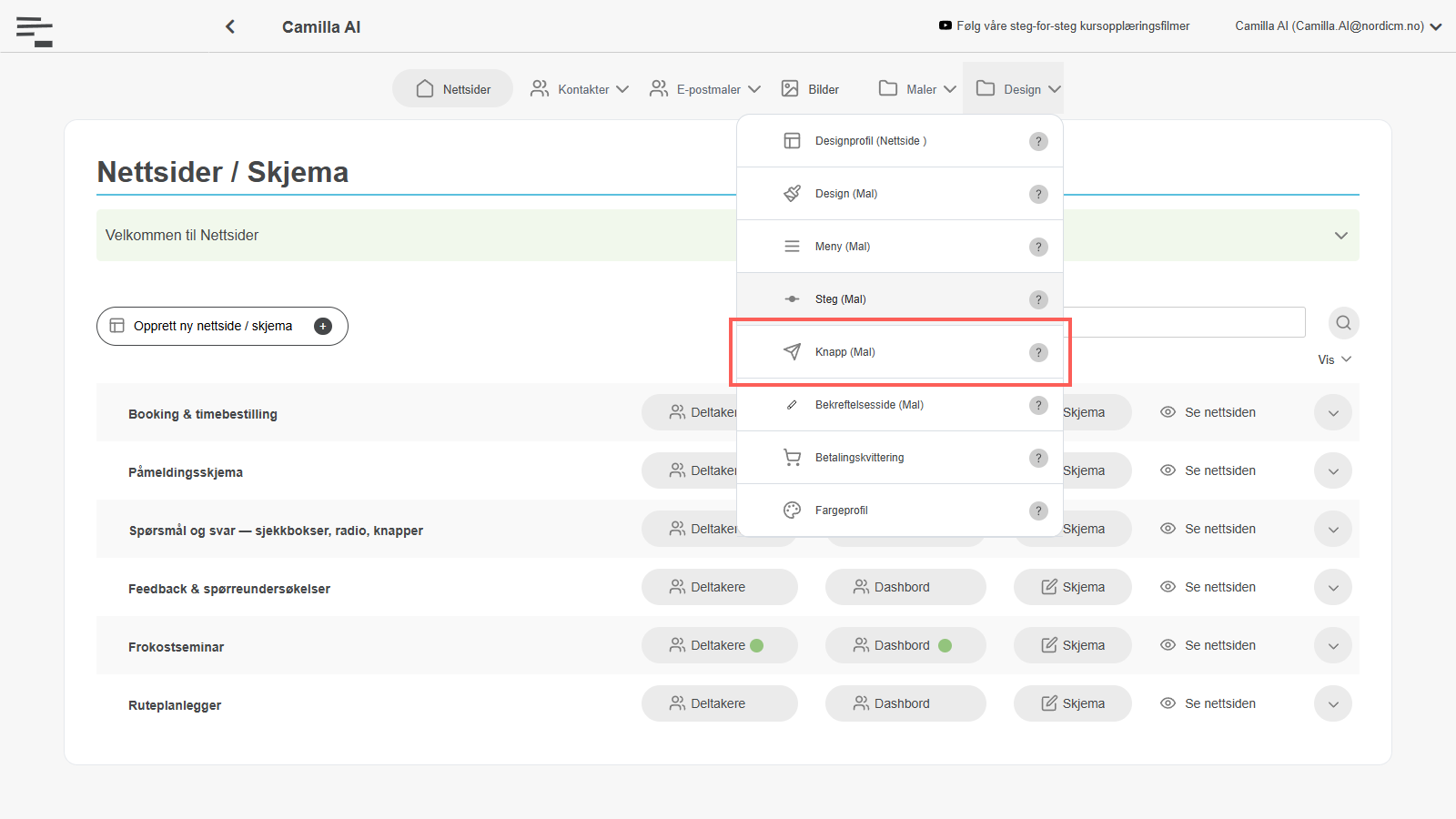Select Bekreftelsesside (Mal) menu entry
The height and width of the screenshot is (819, 1456).
900,405
